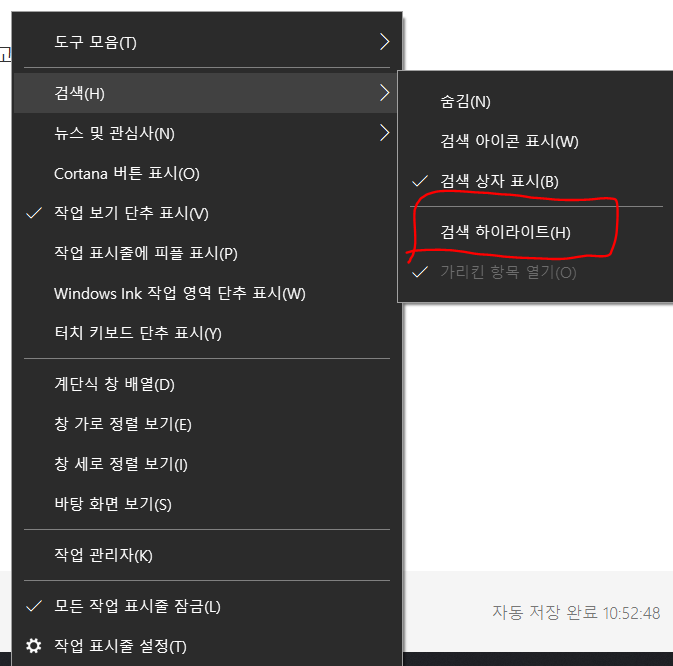Screen dimensions: 673x666
Task: Click the 자동 저장 완료 status text
Action: pyautogui.click(x=576, y=612)
